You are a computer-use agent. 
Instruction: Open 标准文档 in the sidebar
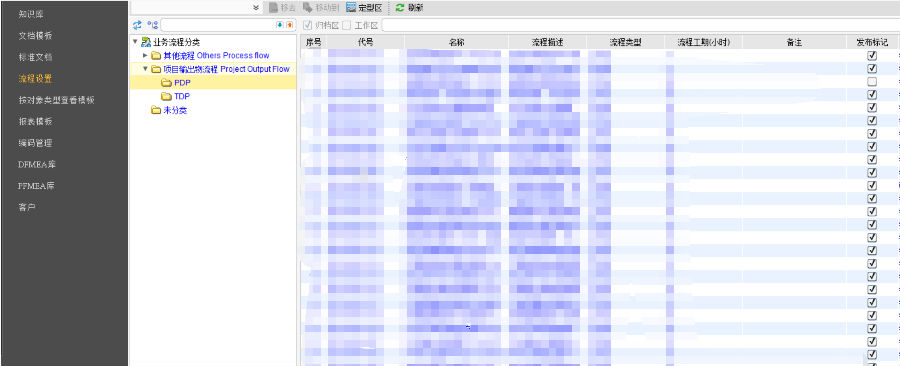tap(36, 57)
